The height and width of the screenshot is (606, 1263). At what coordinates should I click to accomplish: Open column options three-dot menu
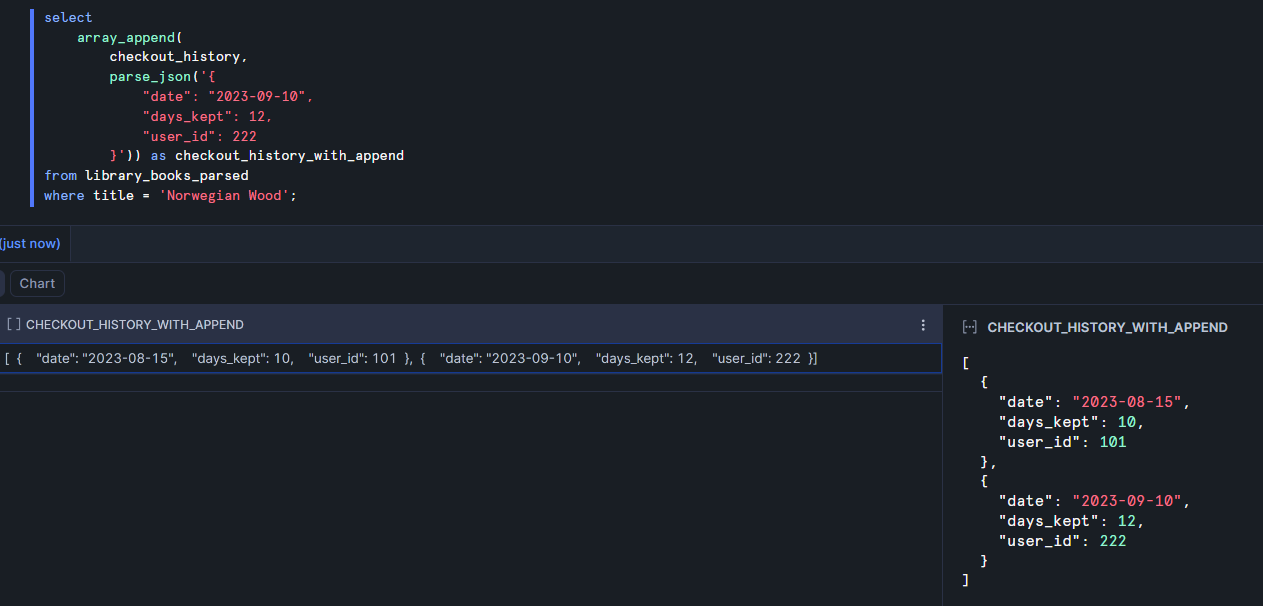coord(923,325)
